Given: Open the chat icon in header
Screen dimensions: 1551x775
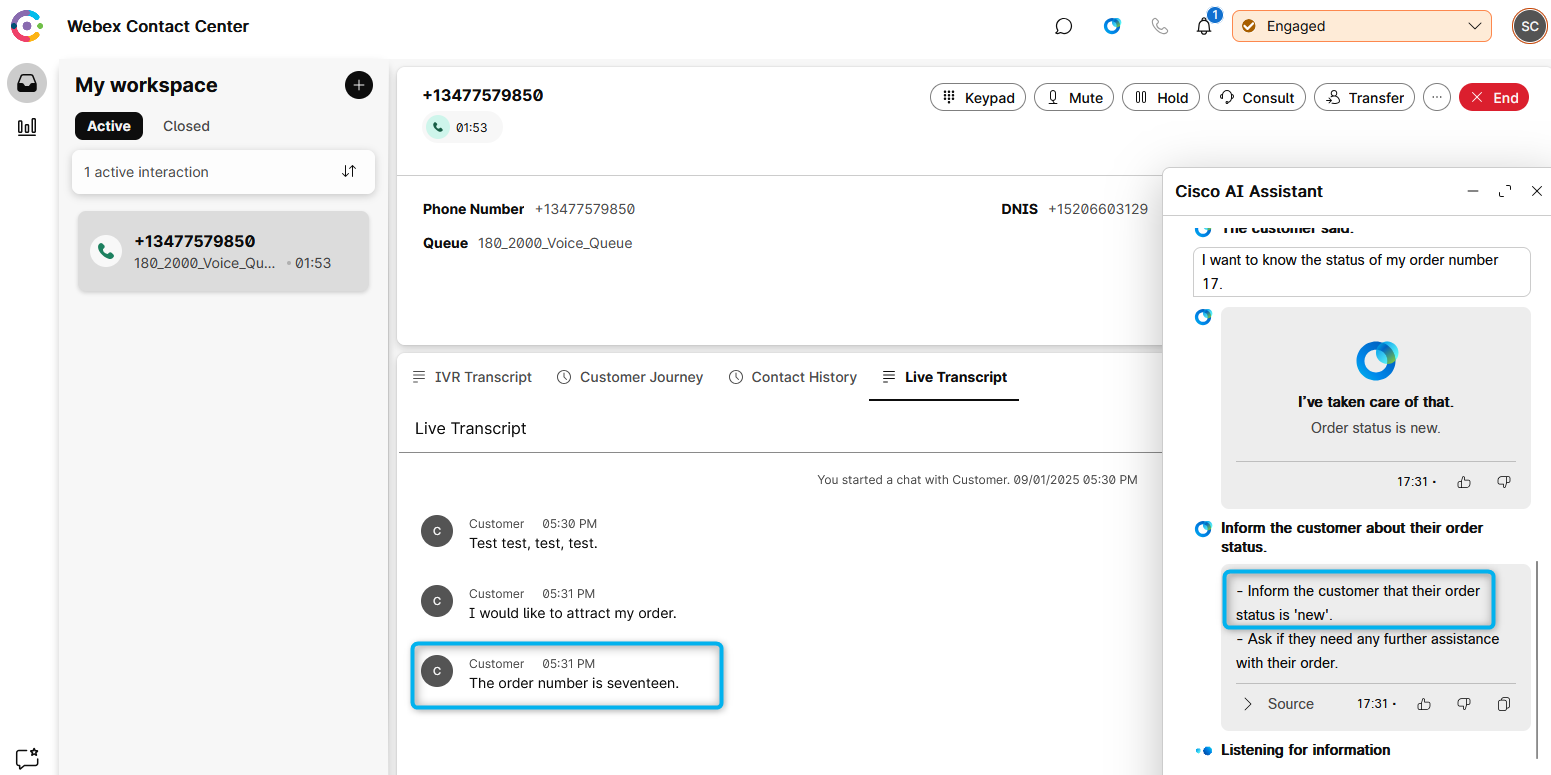Looking at the screenshot, I should [1063, 27].
